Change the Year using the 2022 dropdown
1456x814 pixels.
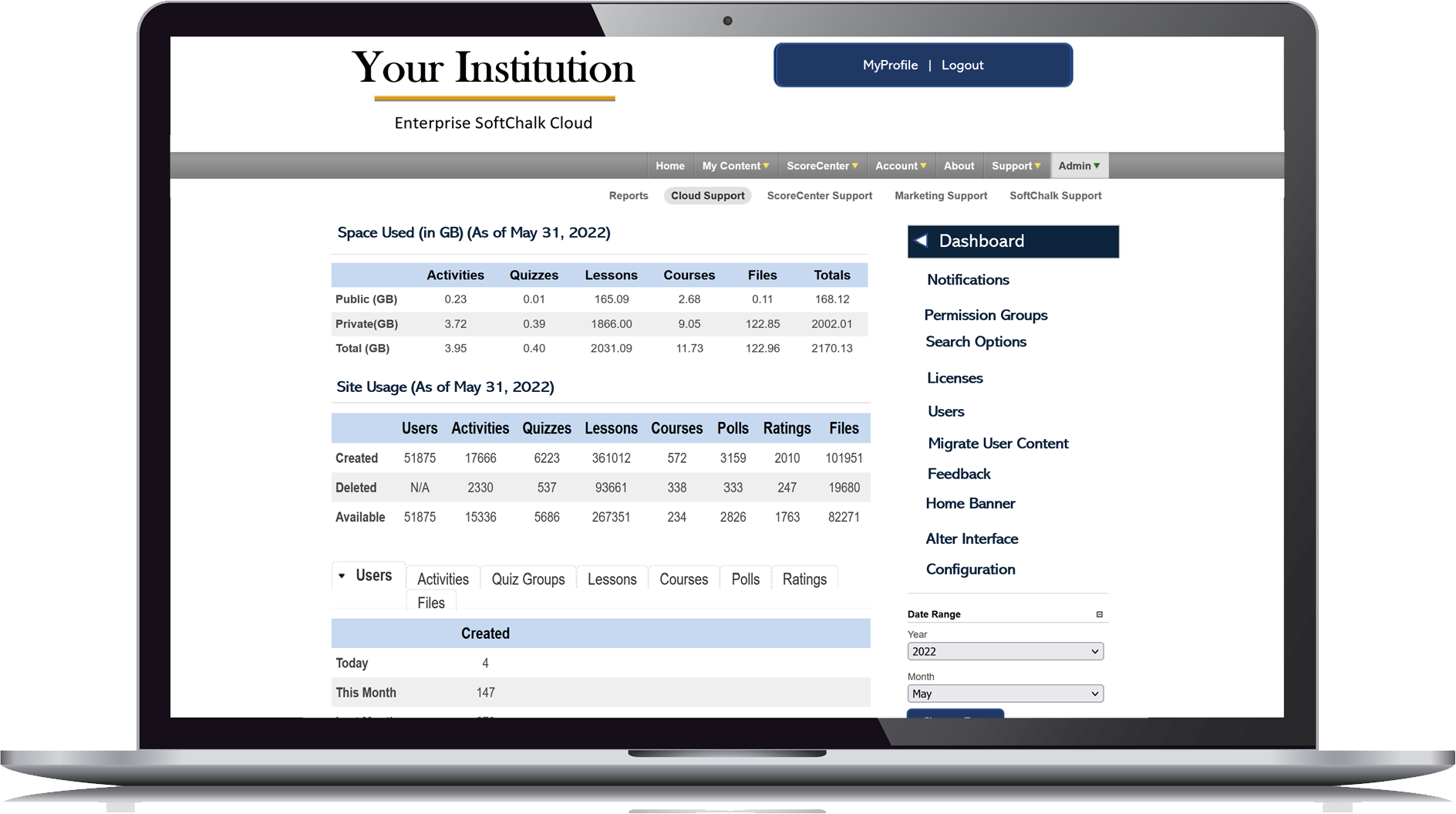point(1005,650)
